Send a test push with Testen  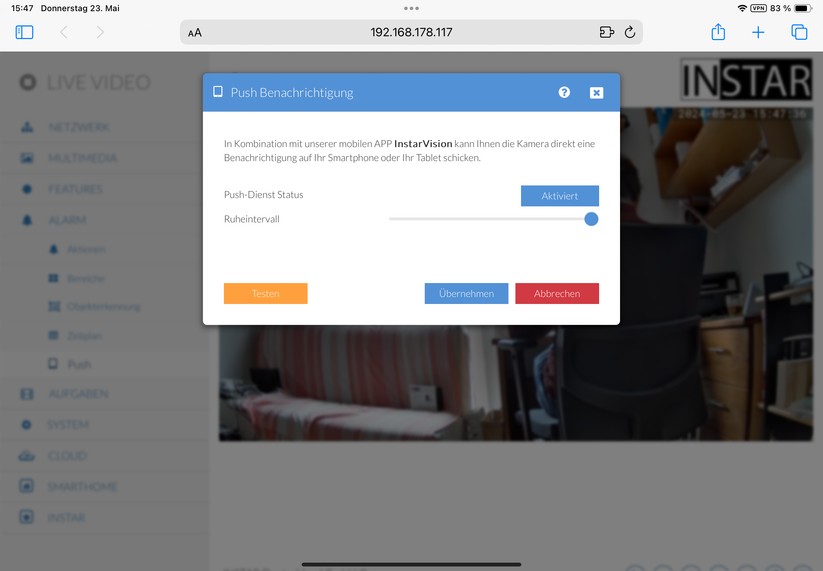click(x=266, y=293)
